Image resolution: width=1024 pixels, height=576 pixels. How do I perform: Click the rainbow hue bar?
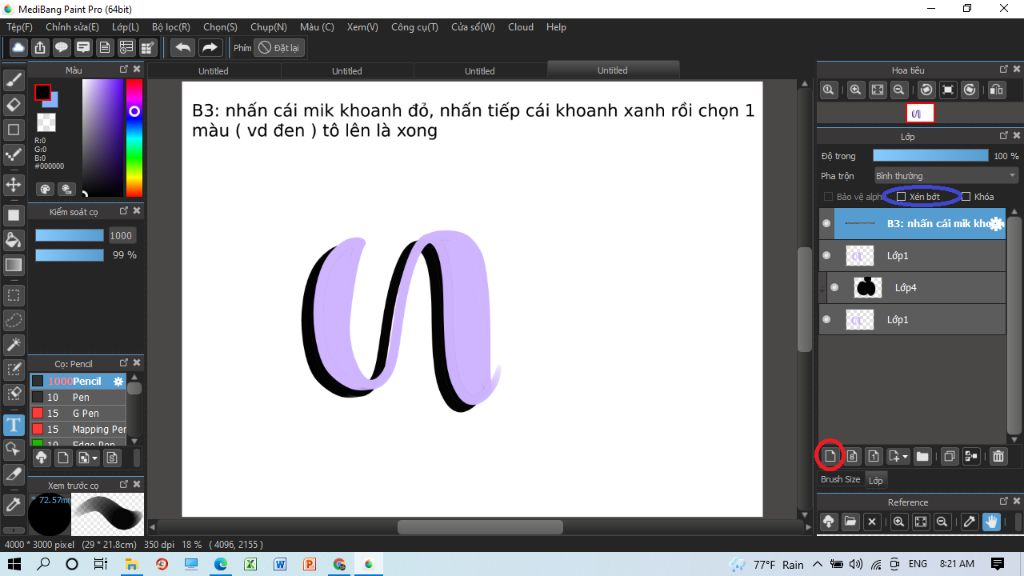coord(134,138)
